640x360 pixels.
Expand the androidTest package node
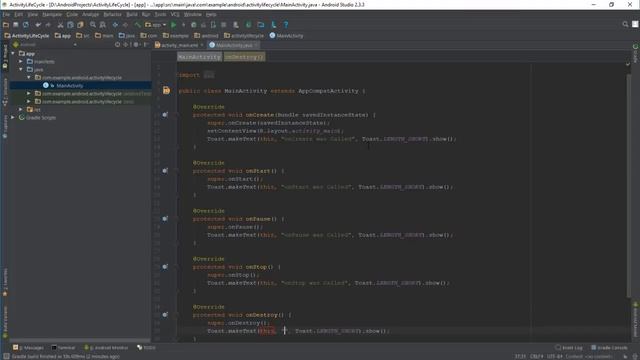click(29, 93)
